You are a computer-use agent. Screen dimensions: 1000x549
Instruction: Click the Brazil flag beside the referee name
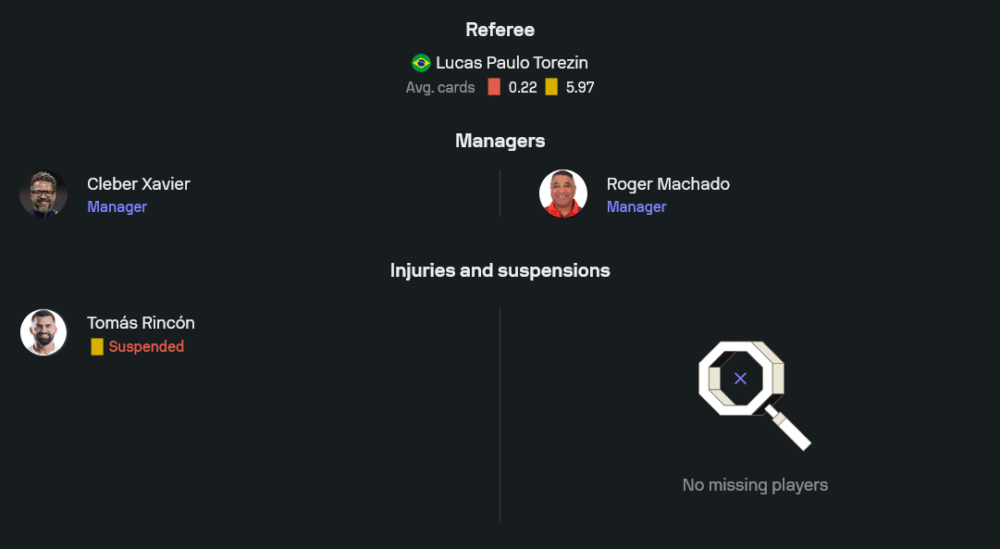pyautogui.click(x=421, y=63)
